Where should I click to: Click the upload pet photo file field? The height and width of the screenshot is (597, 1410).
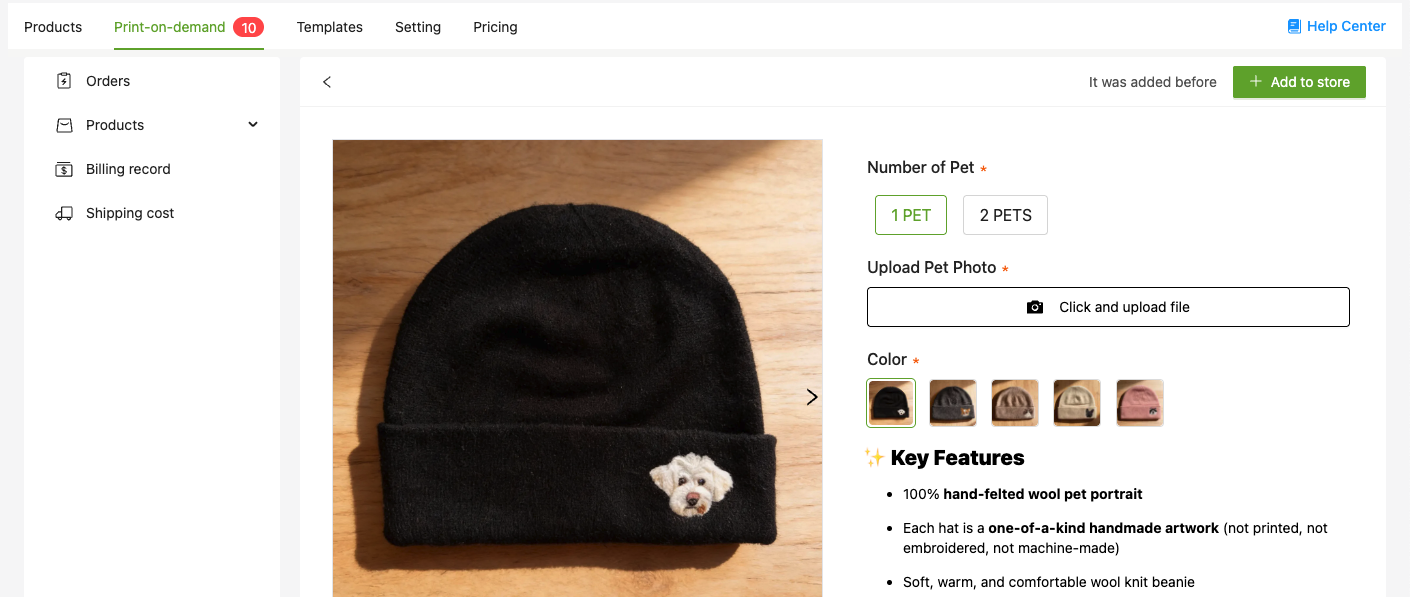(x=1108, y=307)
